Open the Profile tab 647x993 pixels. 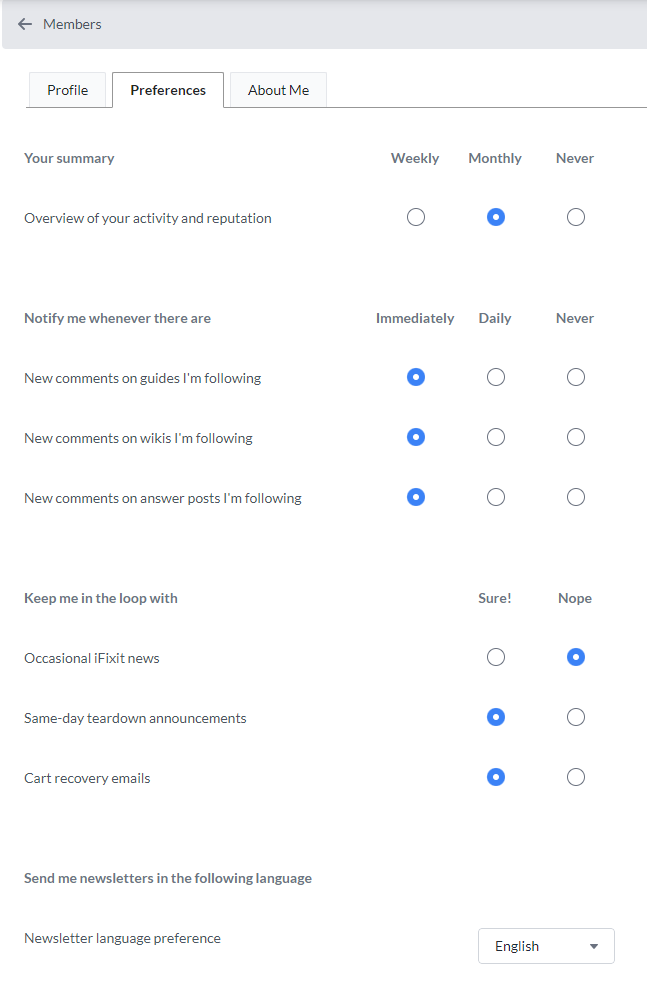point(68,90)
